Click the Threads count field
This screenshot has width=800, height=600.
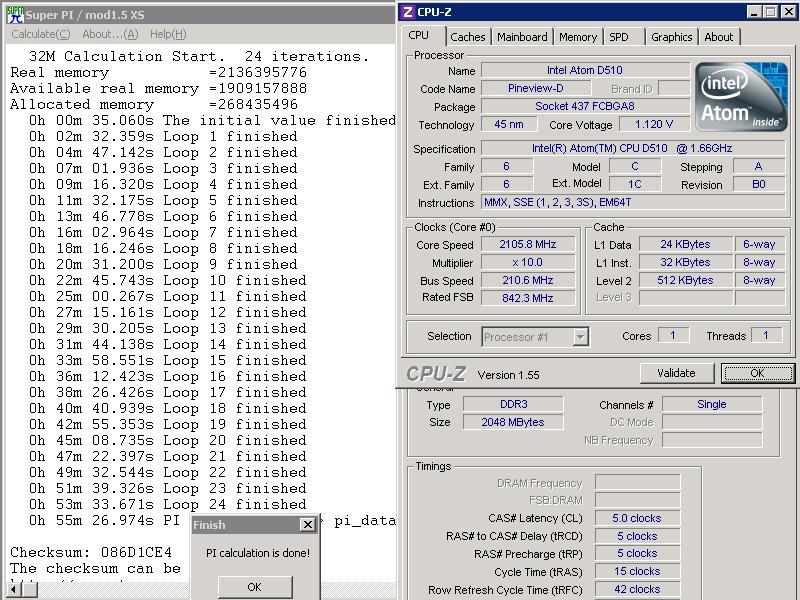coord(766,335)
